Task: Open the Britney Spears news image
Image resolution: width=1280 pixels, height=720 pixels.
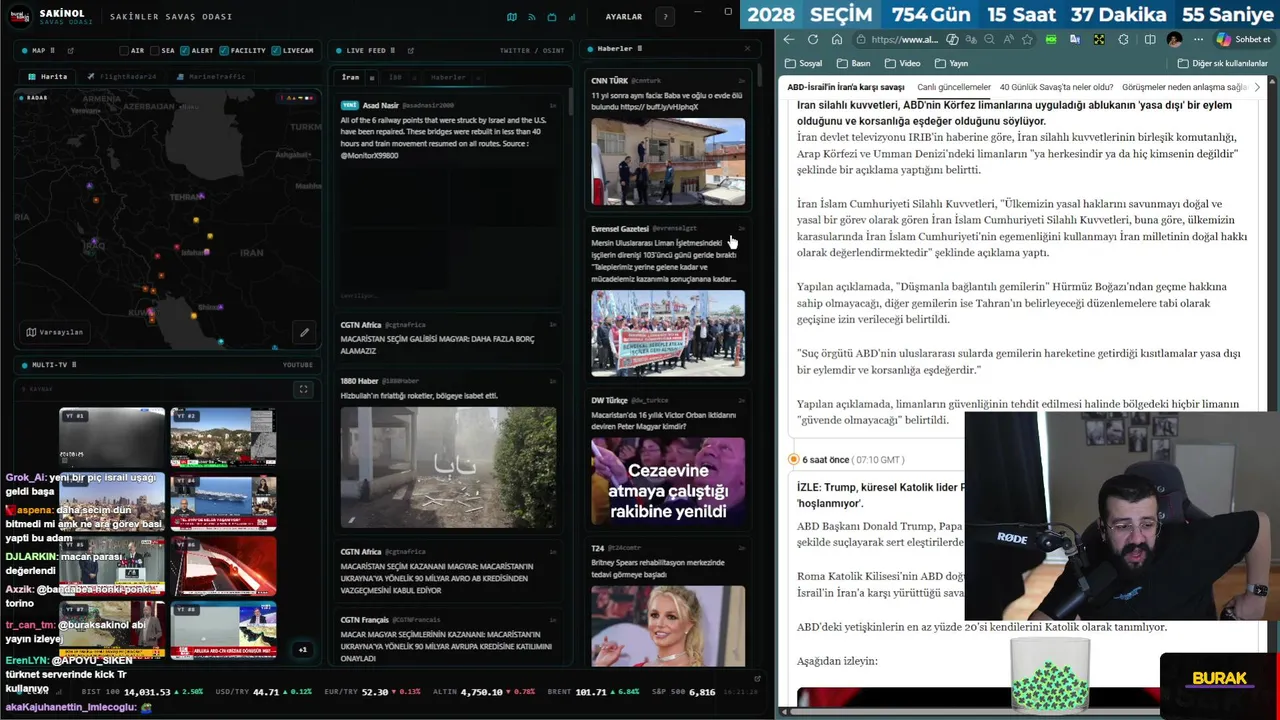Action: [668, 625]
